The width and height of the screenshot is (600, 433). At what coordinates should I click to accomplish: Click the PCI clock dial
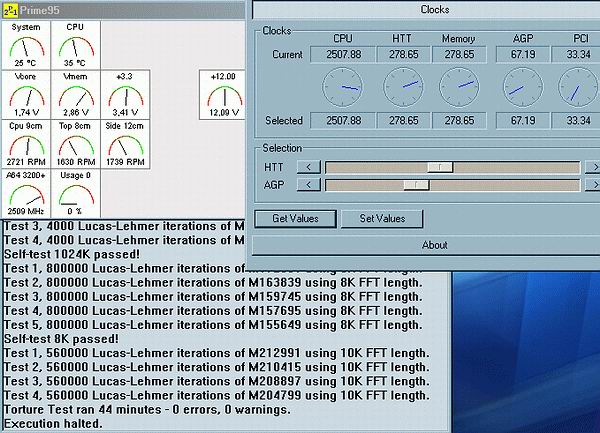click(x=578, y=88)
